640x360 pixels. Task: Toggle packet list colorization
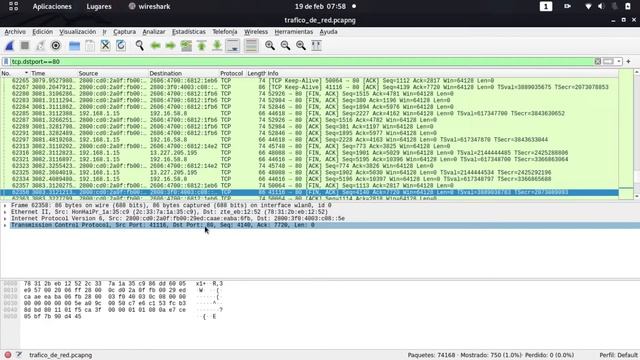pos(251,45)
